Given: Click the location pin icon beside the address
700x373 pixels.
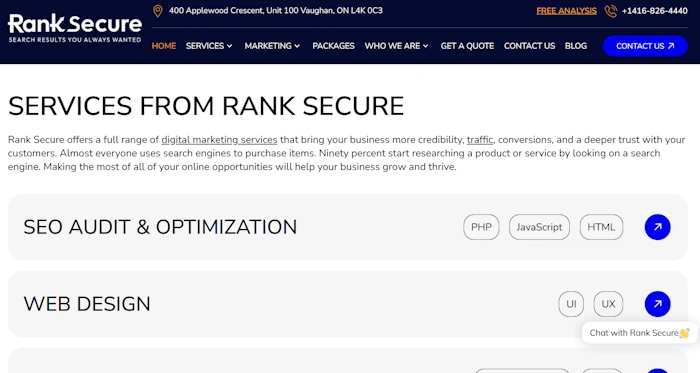Looking at the screenshot, I should 158,11.
